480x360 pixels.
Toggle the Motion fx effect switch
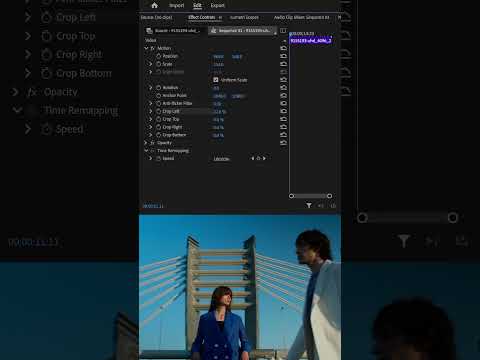(153, 48)
